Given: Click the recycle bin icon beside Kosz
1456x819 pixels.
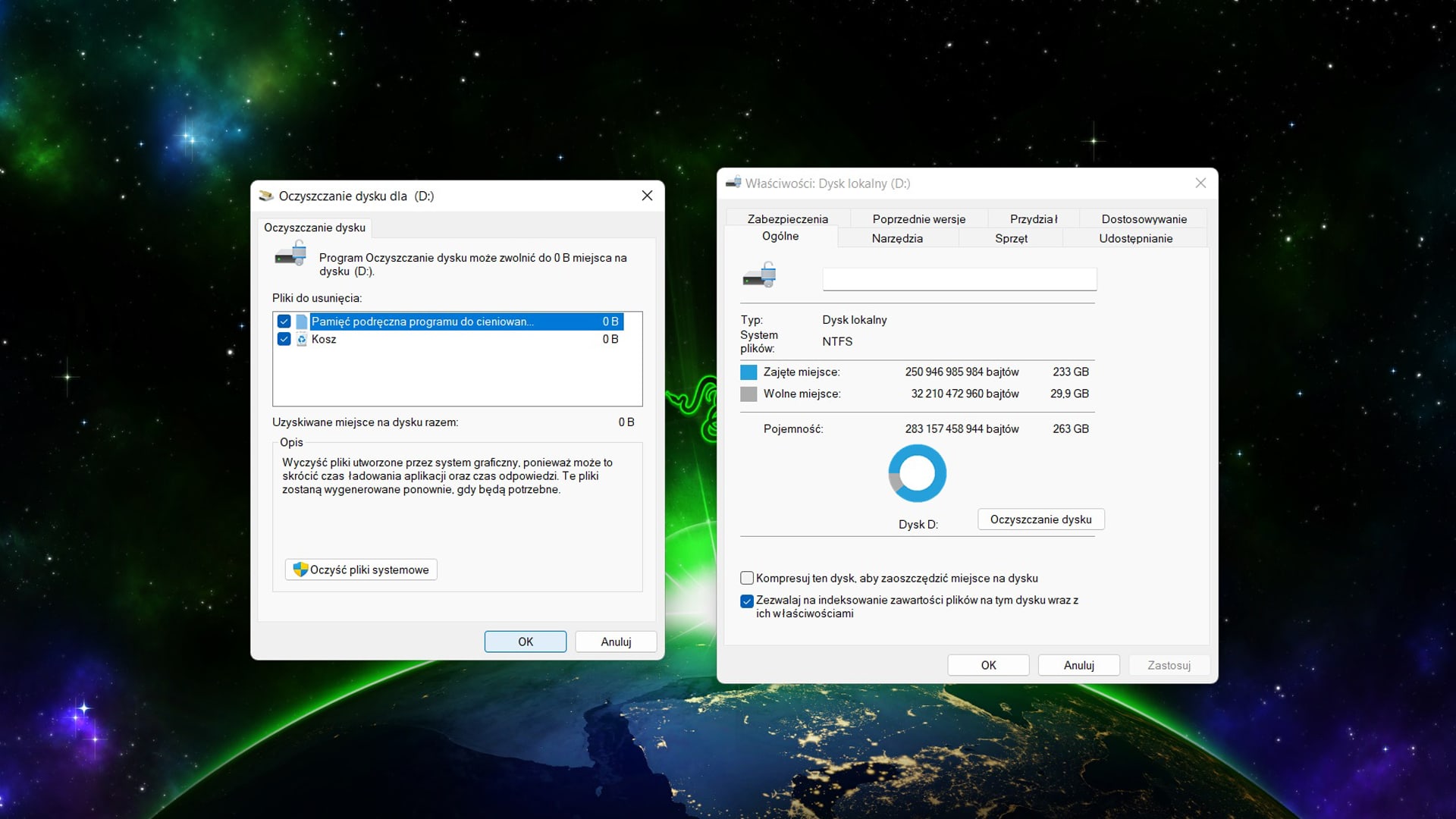Looking at the screenshot, I should (x=302, y=339).
